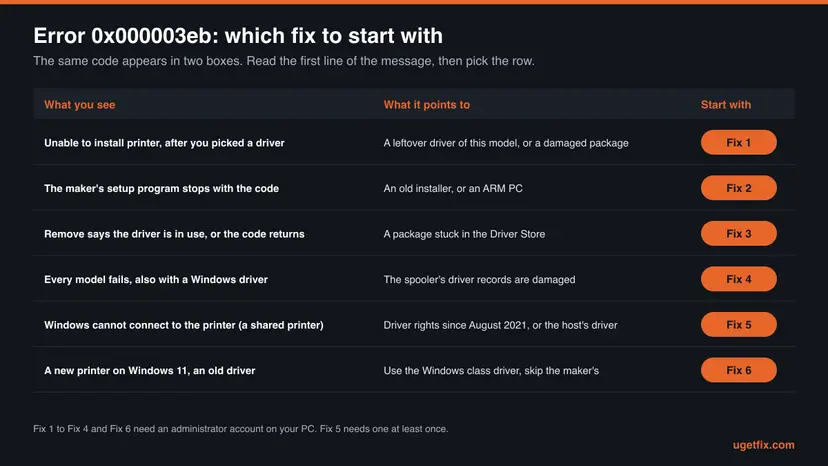Click the 'What you see' column header

click(x=80, y=105)
